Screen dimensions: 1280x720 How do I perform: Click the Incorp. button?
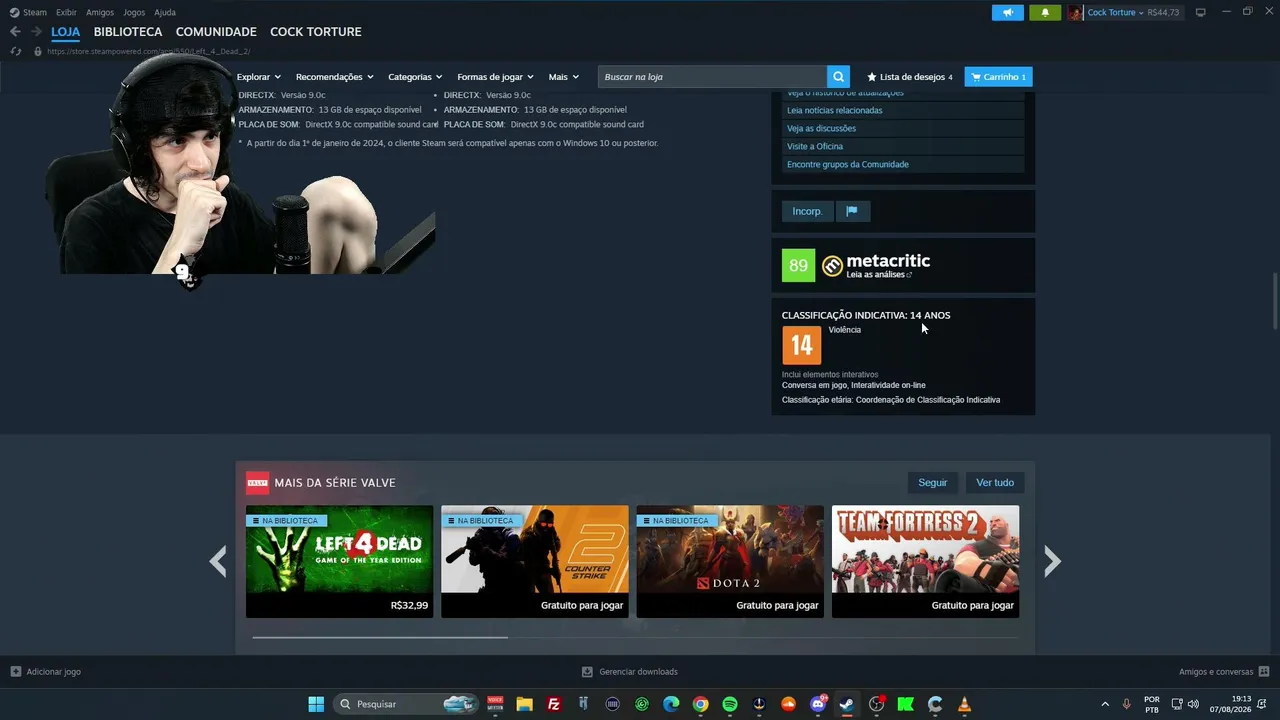(807, 211)
